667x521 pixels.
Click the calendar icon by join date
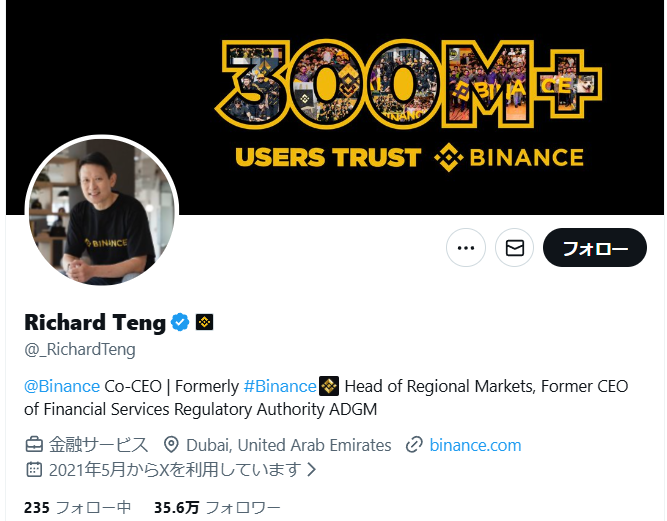(x=34, y=470)
